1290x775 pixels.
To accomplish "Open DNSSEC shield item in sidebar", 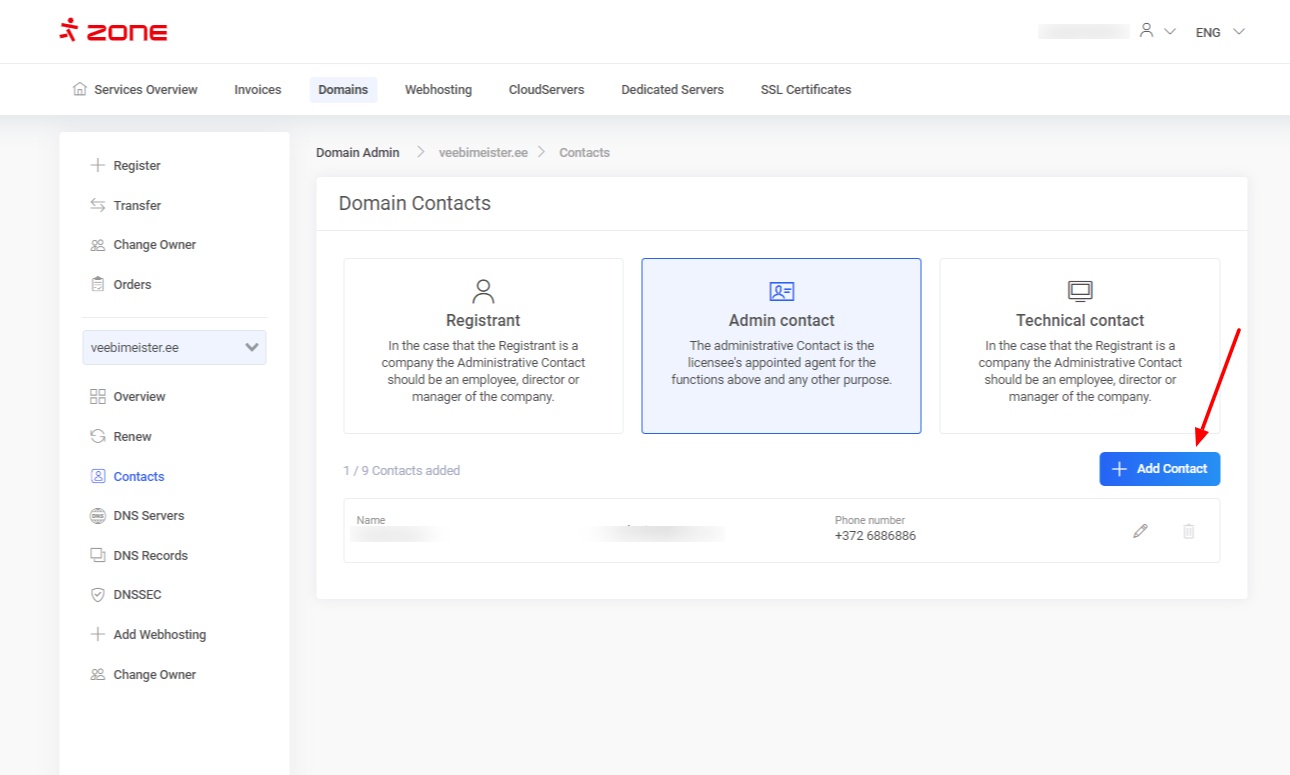I will pyautogui.click(x=137, y=595).
